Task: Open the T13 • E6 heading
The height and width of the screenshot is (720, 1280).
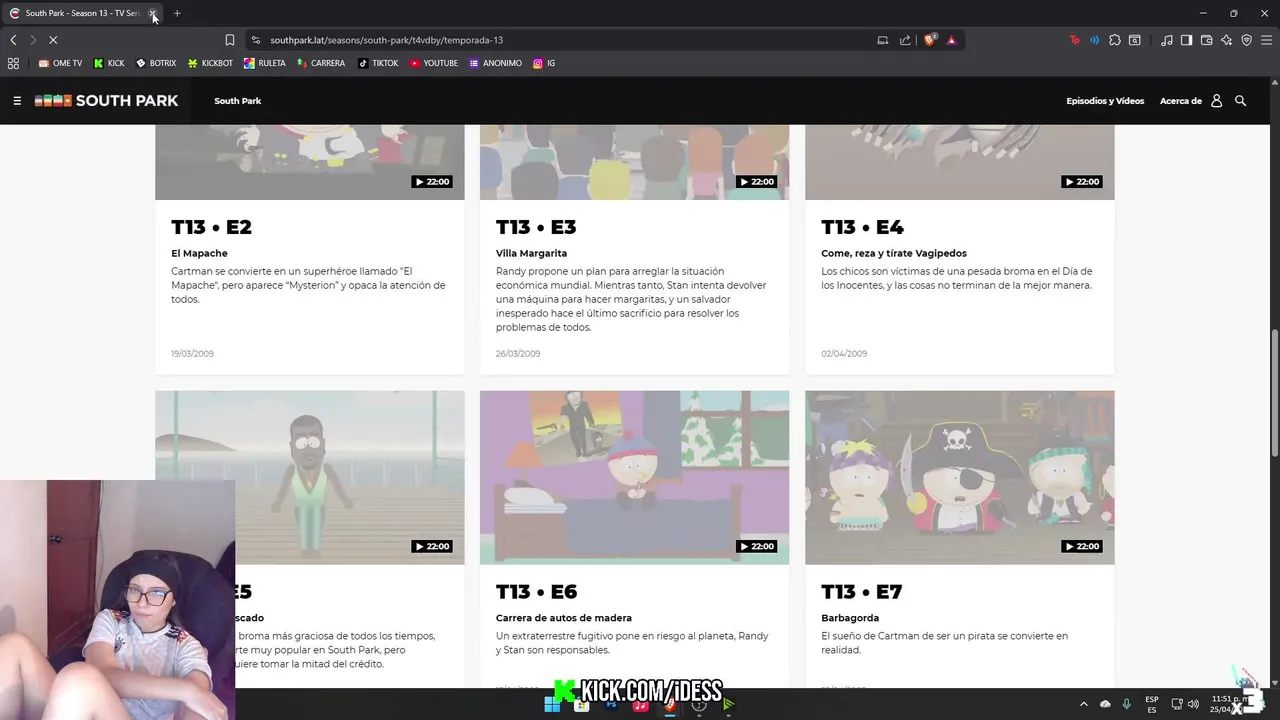Action: pos(536,592)
